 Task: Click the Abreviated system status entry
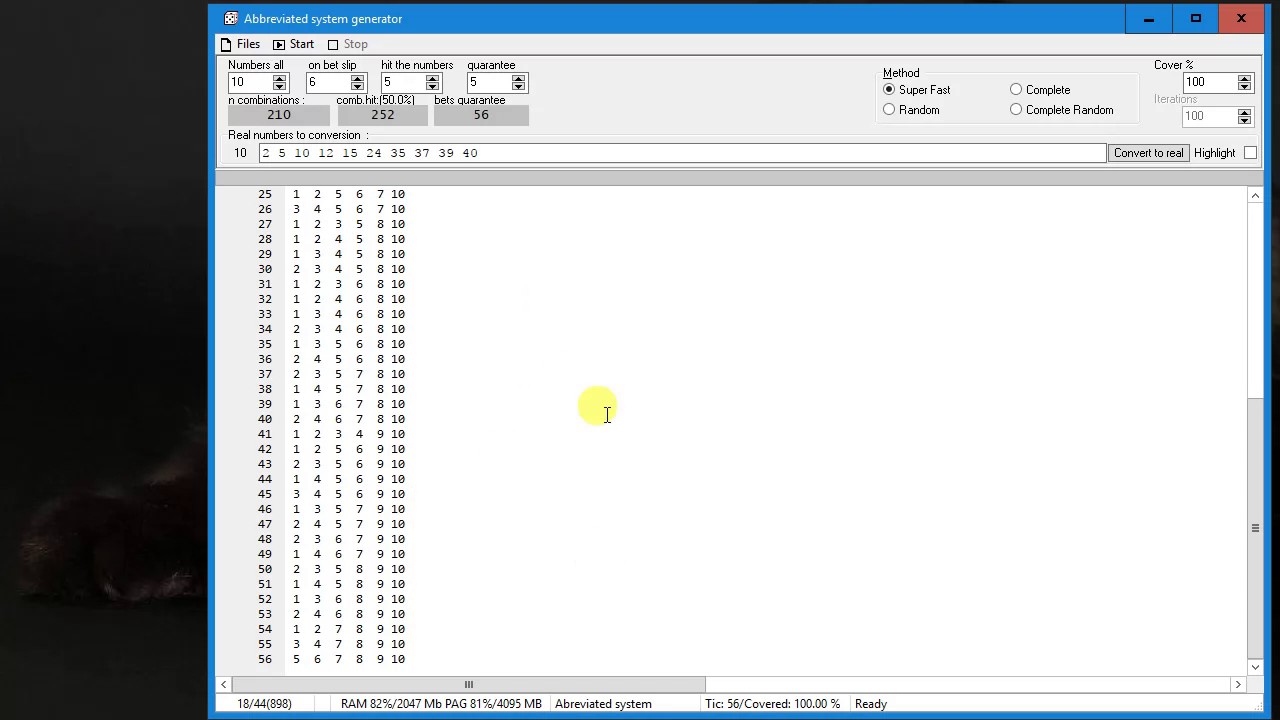coord(603,704)
